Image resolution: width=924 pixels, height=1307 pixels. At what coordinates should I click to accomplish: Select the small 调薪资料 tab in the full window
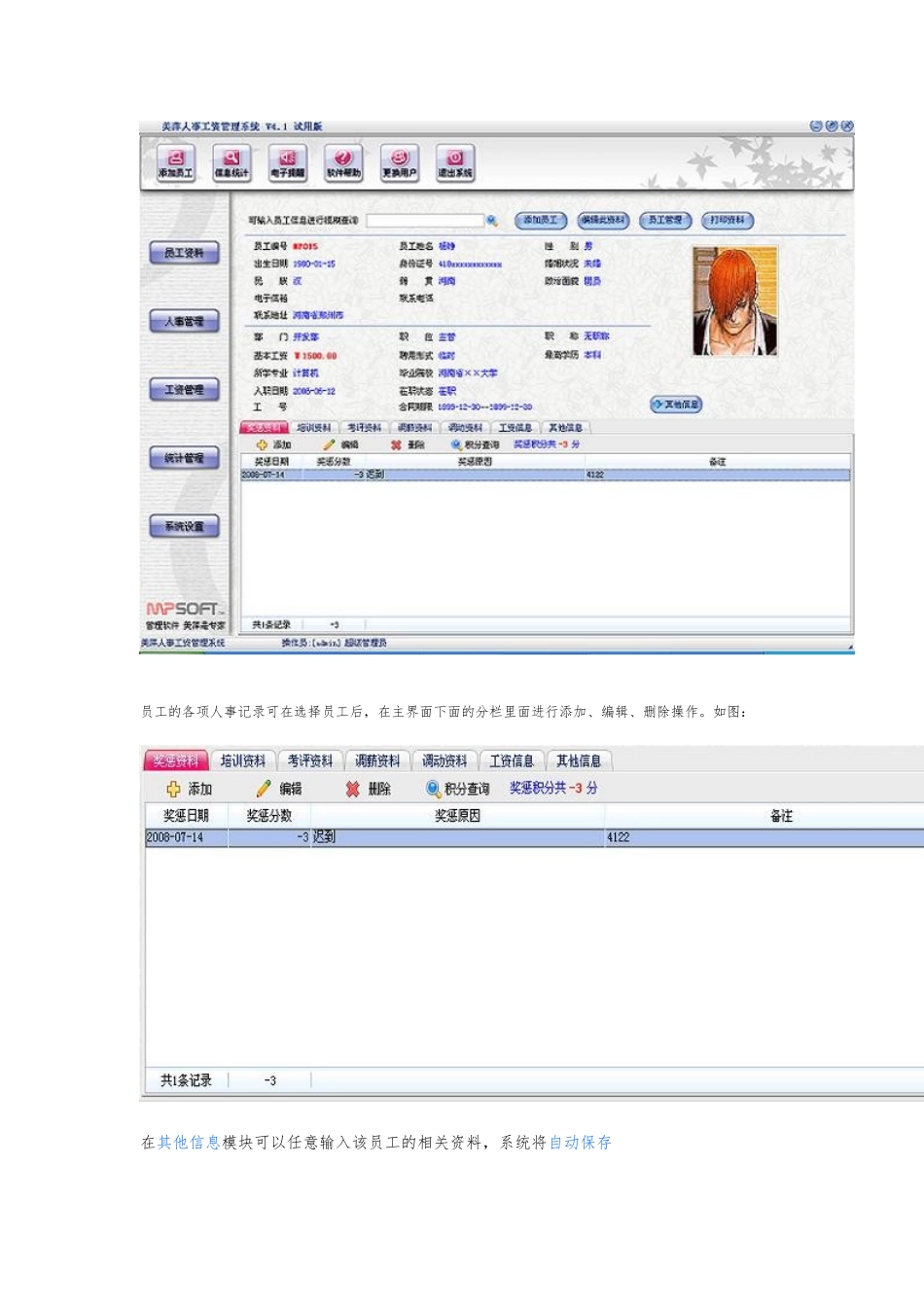(x=415, y=428)
